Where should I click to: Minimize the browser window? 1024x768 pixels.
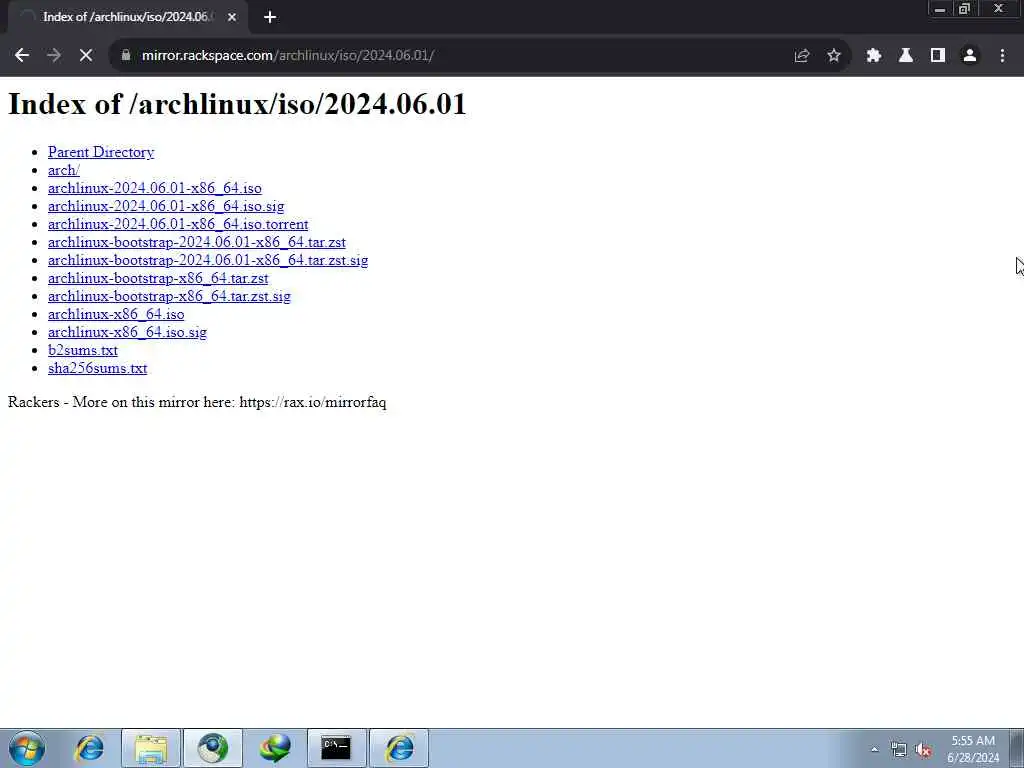click(940, 9)
